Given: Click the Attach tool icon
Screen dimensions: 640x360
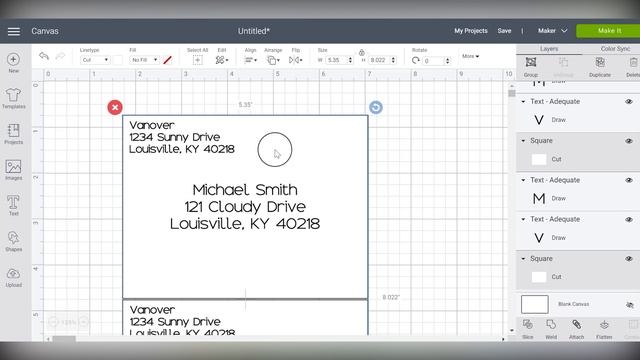Looking at the screenshot, I should tap(576, 324).
